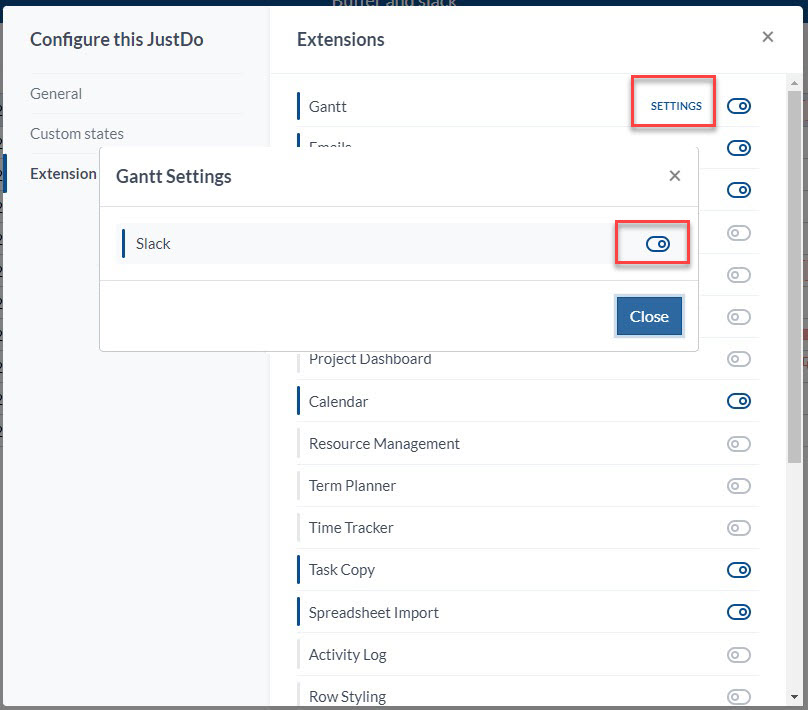808x710 pixels.
Task: Select the Extensions sidebar section
Action: point(63,174)
